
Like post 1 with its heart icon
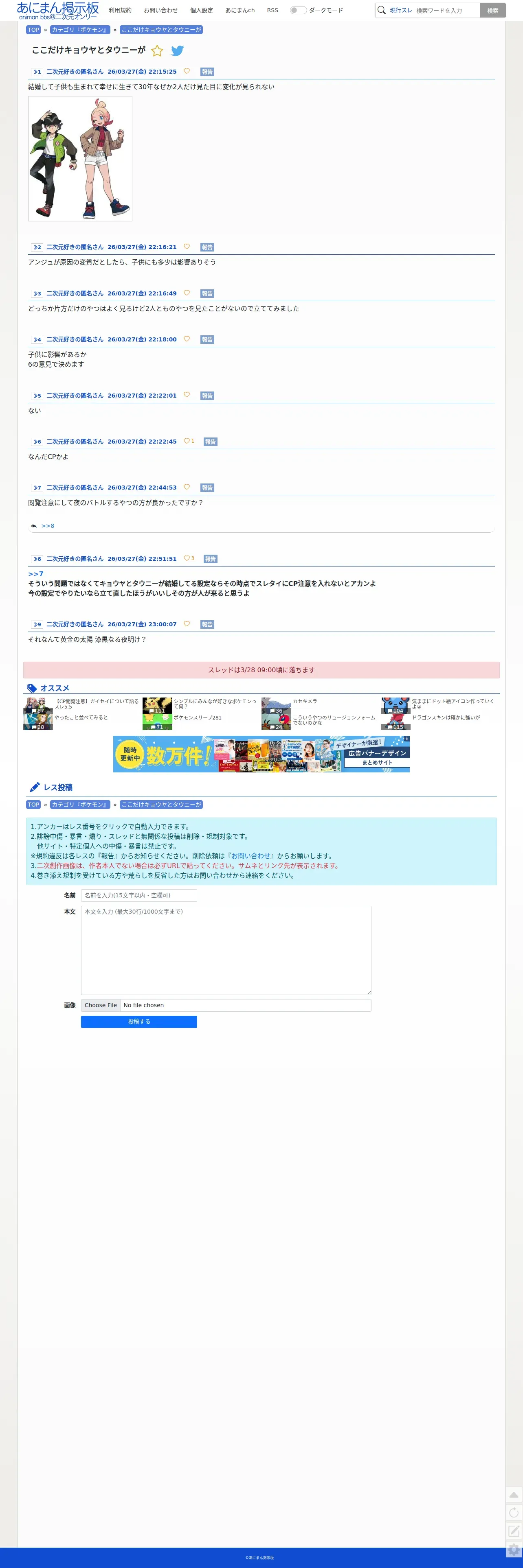coord(187,71)
